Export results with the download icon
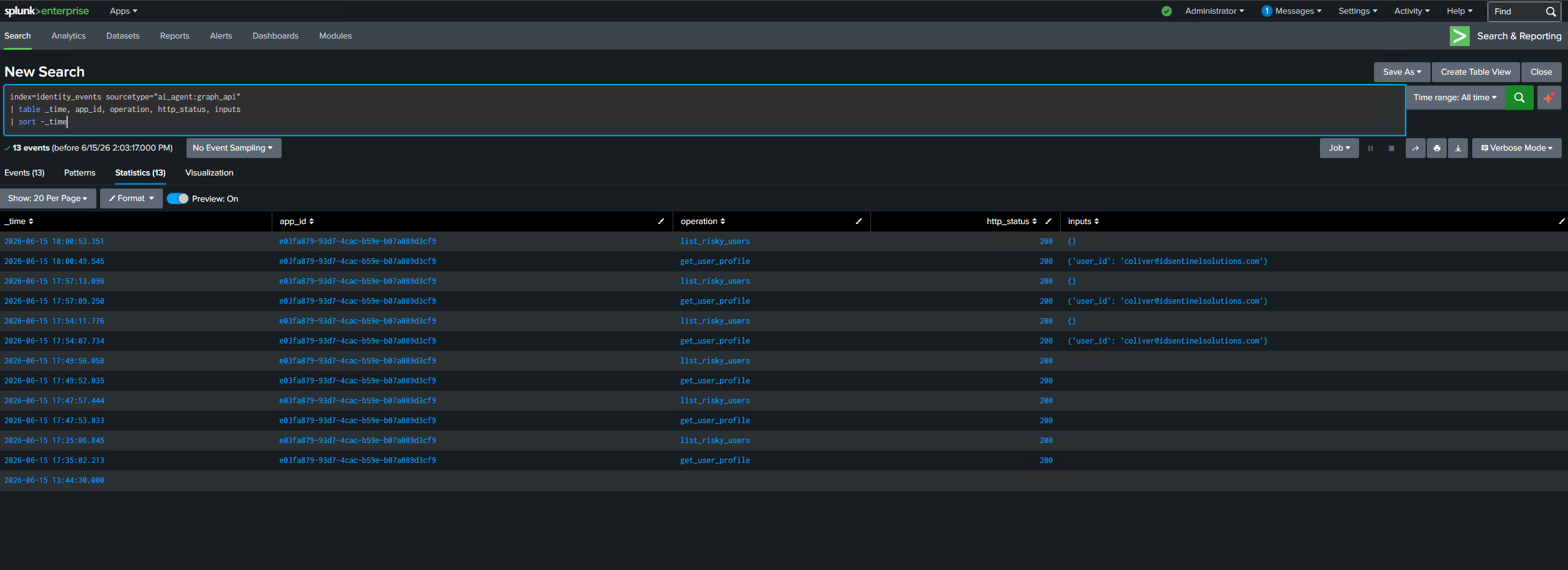The image size is (1568, 570). [x=1458, y=148]
